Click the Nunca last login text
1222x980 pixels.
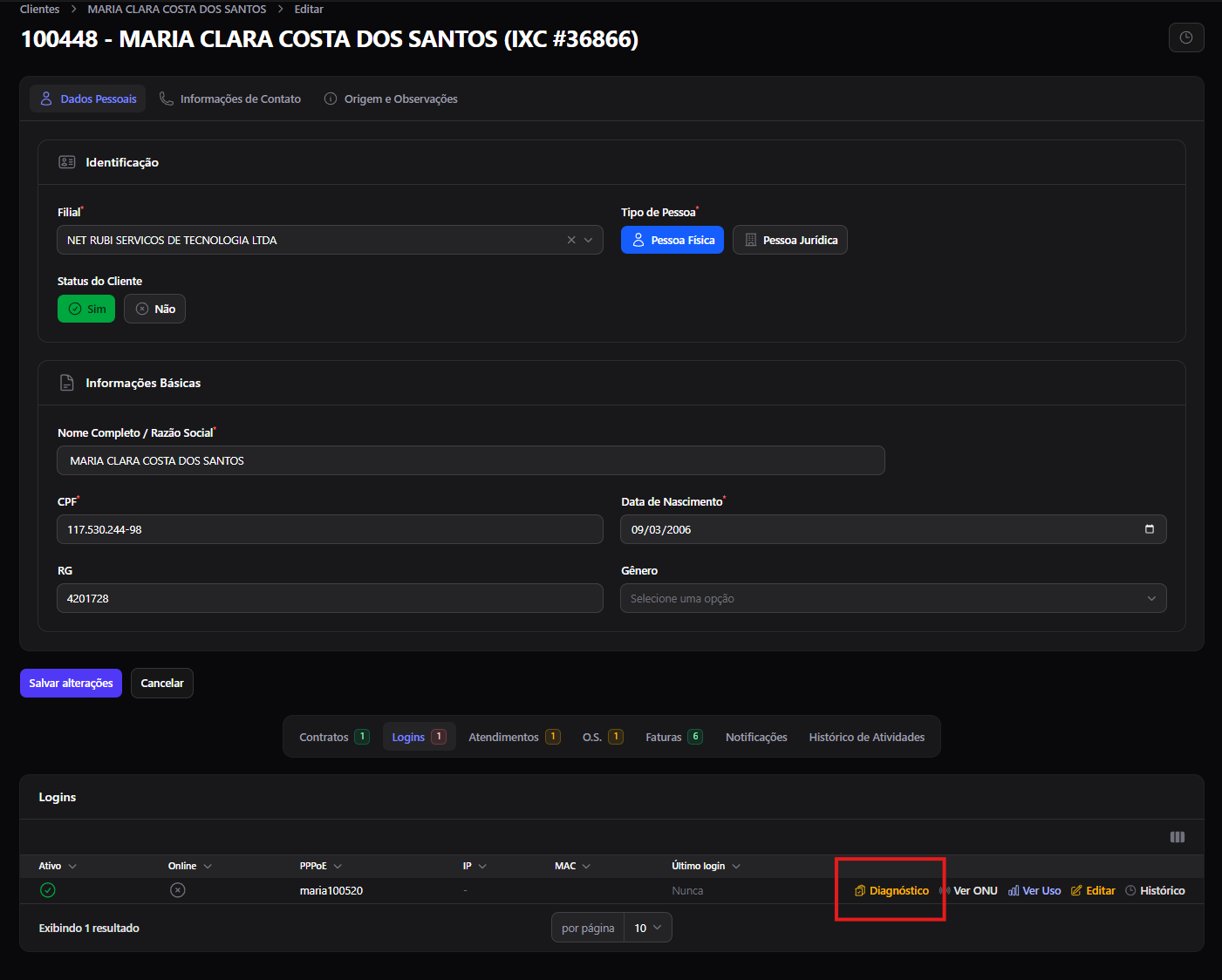687,890
